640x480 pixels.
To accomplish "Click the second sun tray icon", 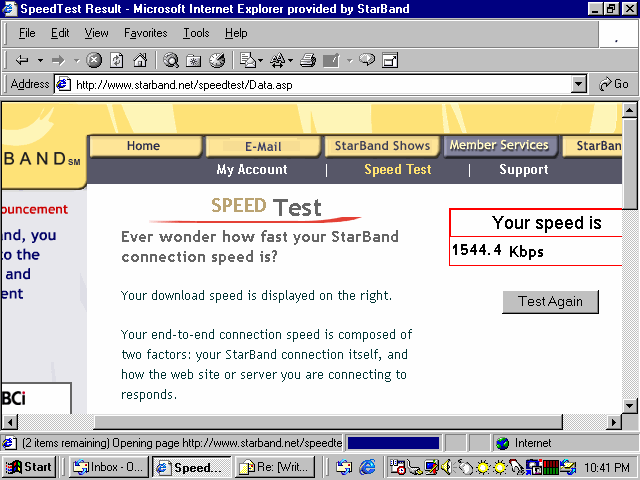I will tap(500, 467).
